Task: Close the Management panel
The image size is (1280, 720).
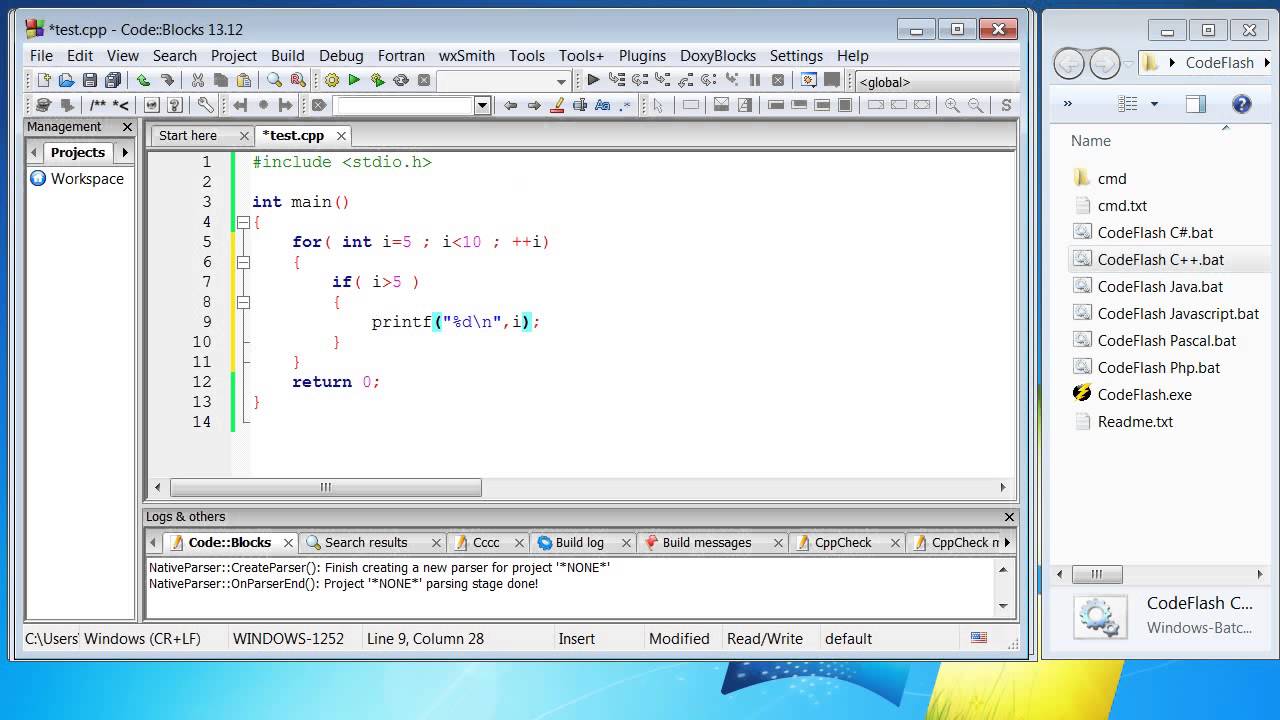Action: tap(127, 127)
